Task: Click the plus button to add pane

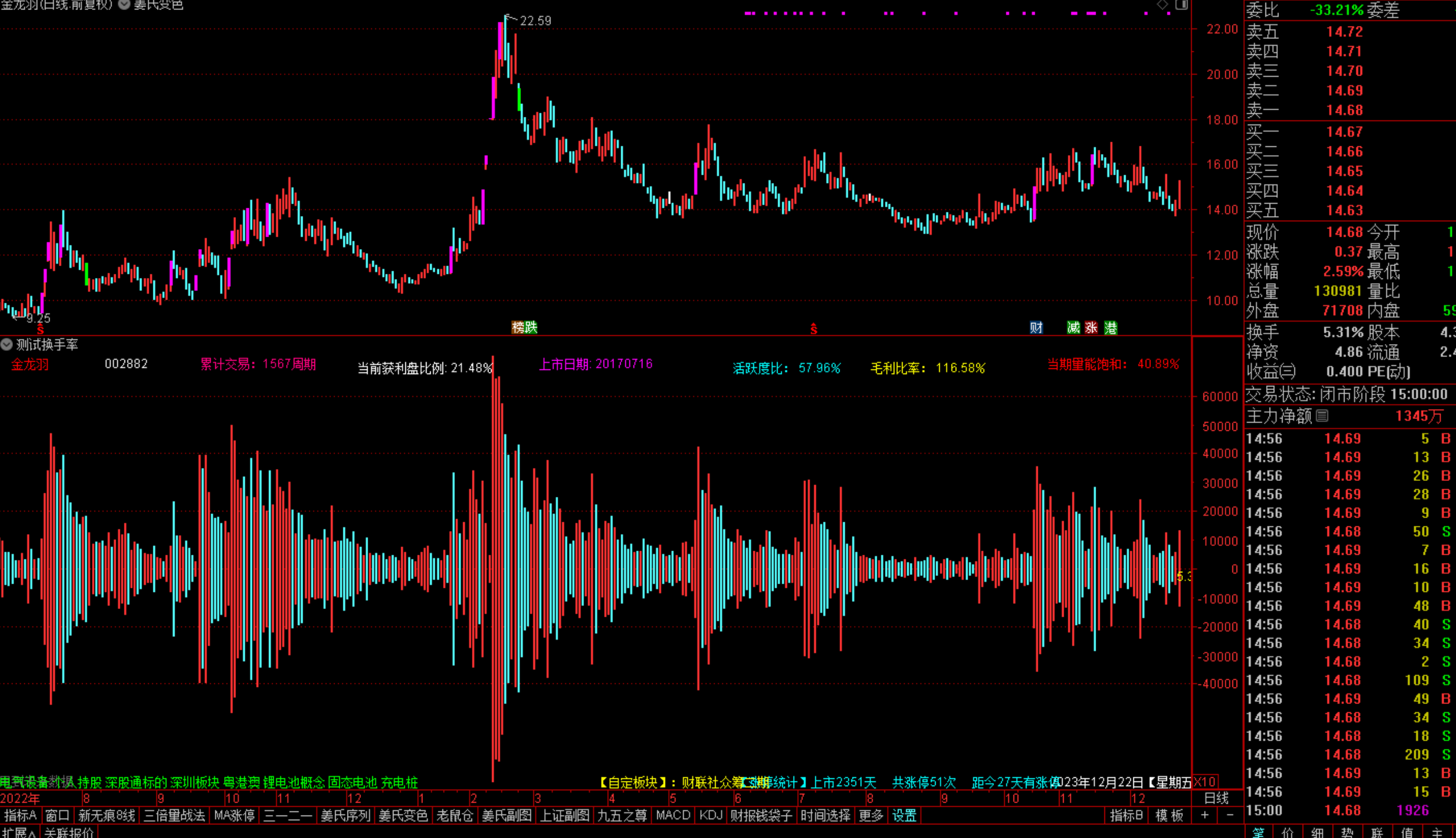Action: pos(1205,816)
